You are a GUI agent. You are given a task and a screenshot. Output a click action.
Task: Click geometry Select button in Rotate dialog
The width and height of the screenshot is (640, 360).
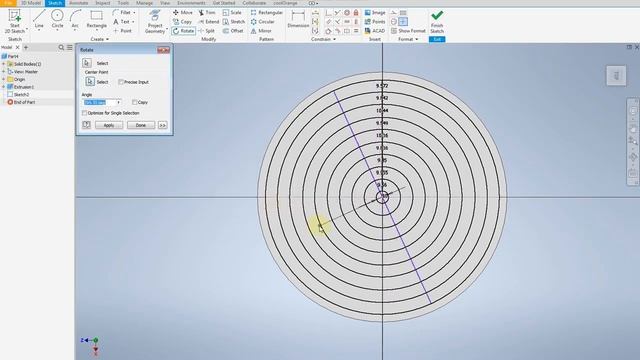click(87, 63)
